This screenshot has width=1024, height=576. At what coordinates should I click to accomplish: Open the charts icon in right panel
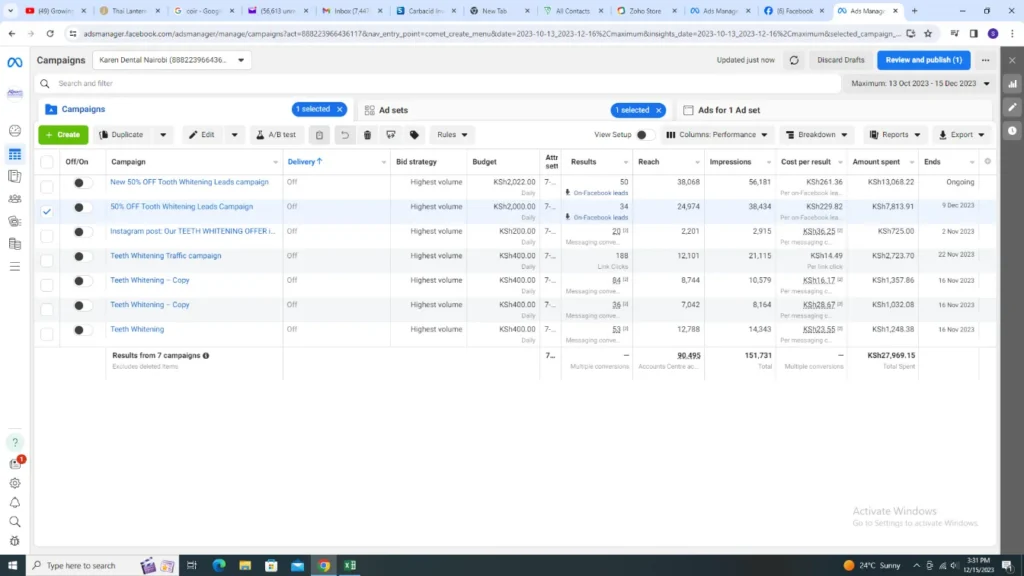[x=1012, y=84]
